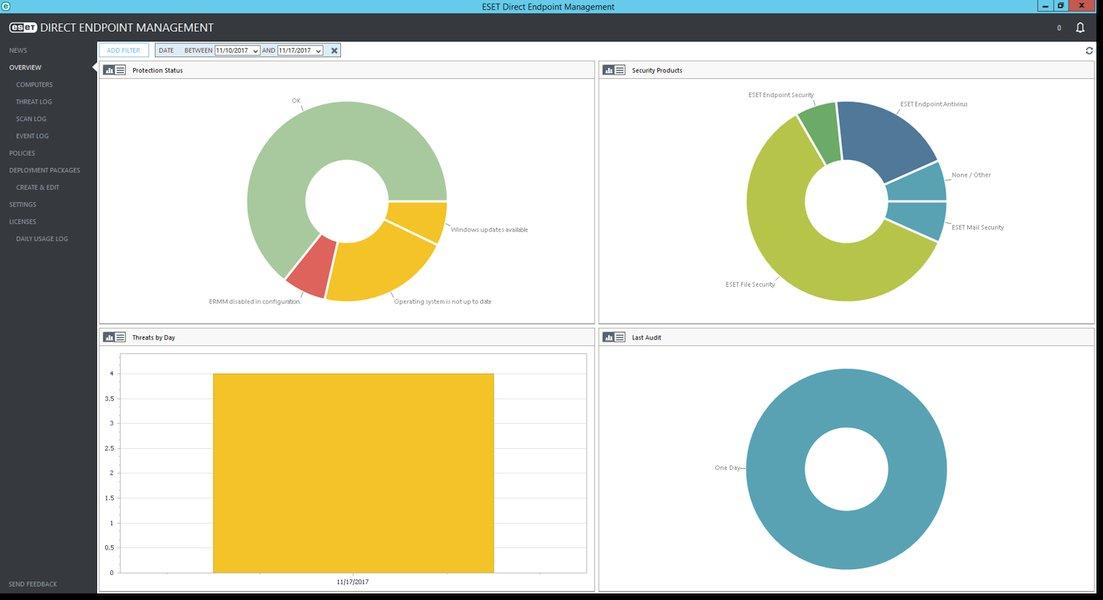Screen dimensions: 1103x600
Task: Display Last Audit panel as list
Action: pos(620,338)
